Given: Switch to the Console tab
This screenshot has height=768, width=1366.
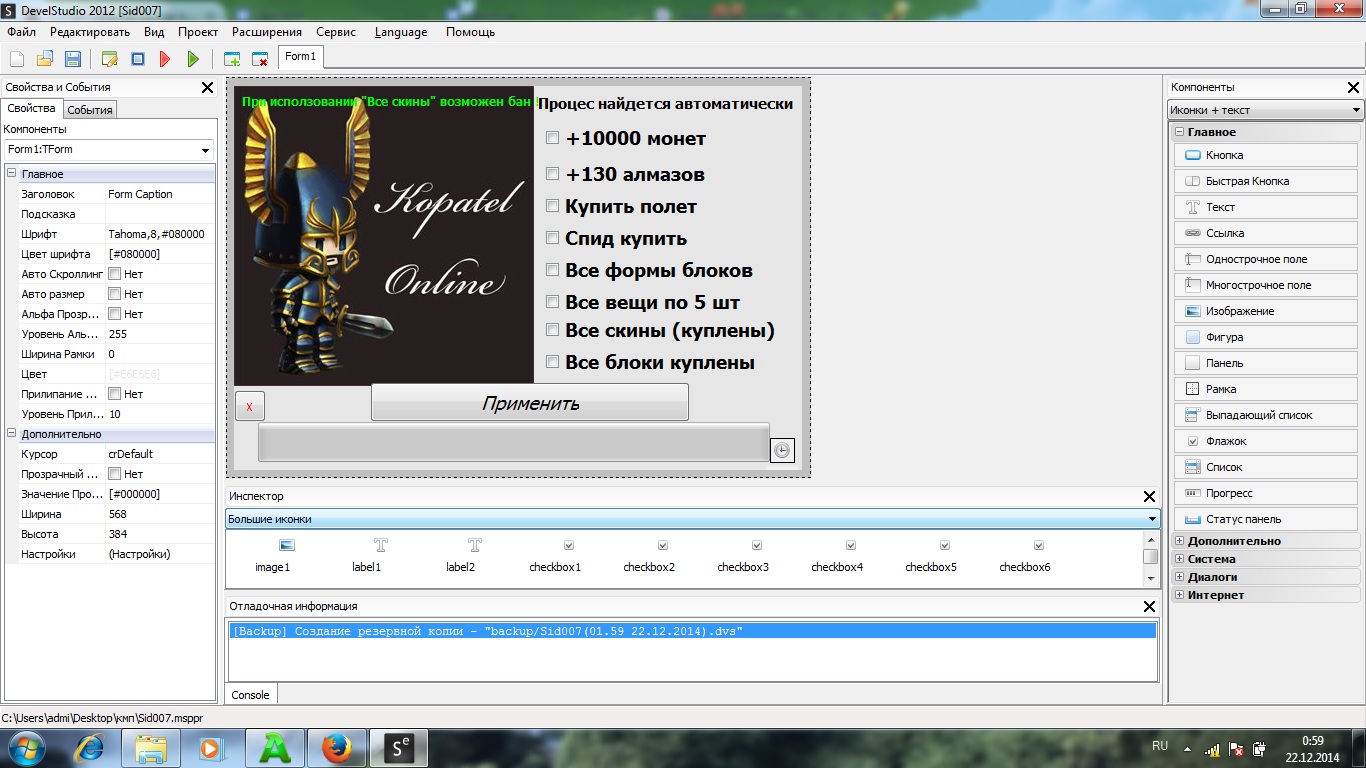Looking at the screenshot, I should click(251, 695).
